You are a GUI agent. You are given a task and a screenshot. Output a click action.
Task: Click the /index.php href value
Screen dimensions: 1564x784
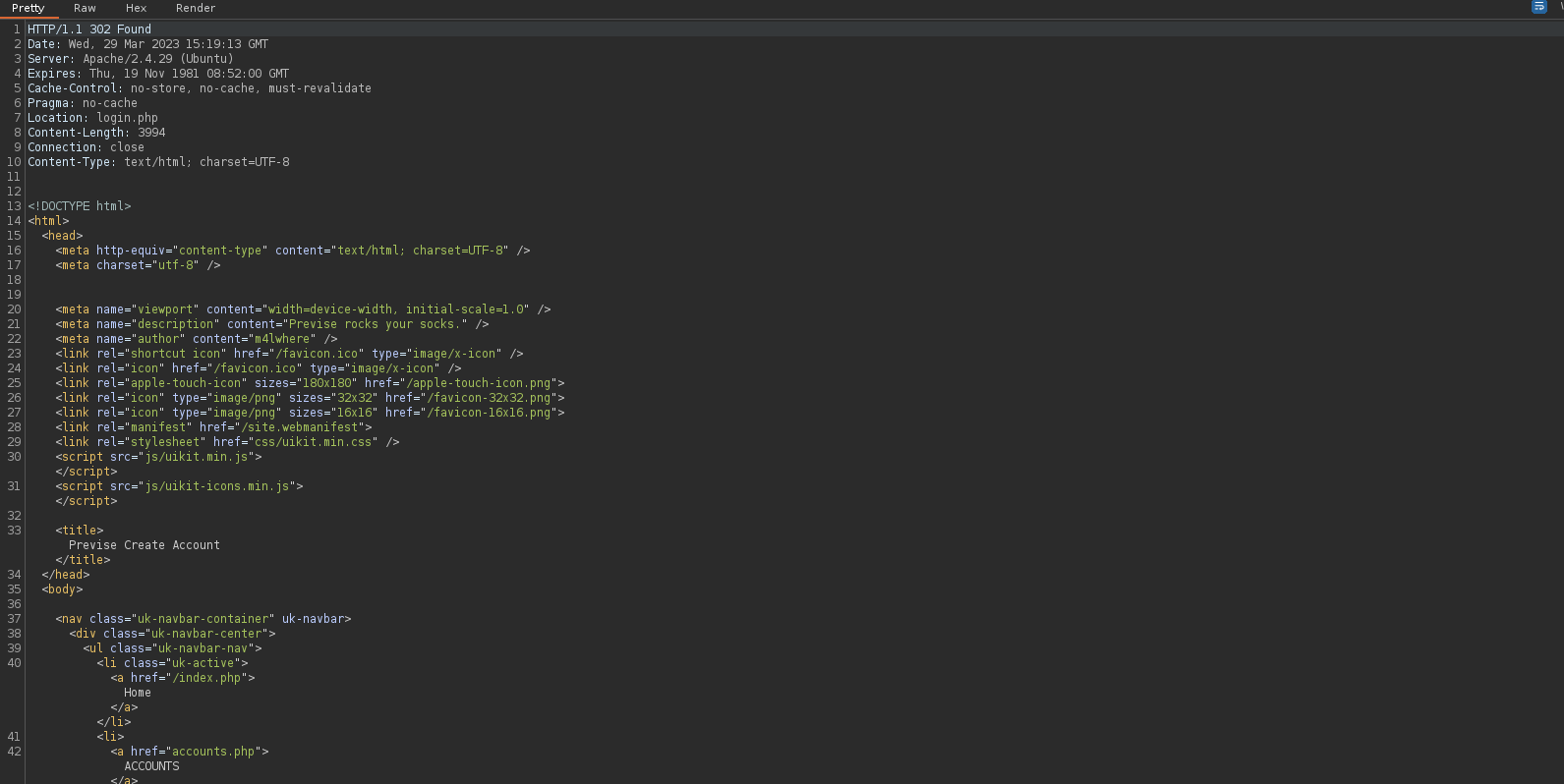click(210, 678)
